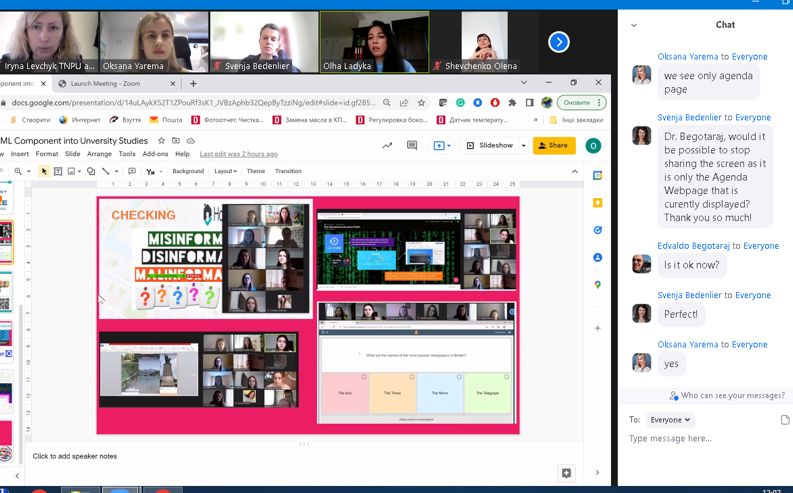
Task: Open the Add-ons menu
Action: click(x=155, y=154)
